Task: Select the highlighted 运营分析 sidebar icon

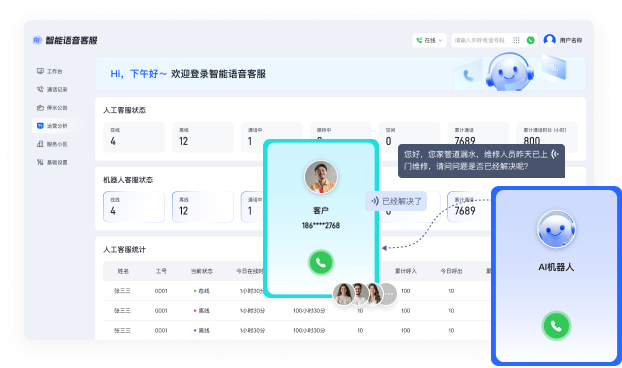Action: pyautogui.click(x=40, y=126)
